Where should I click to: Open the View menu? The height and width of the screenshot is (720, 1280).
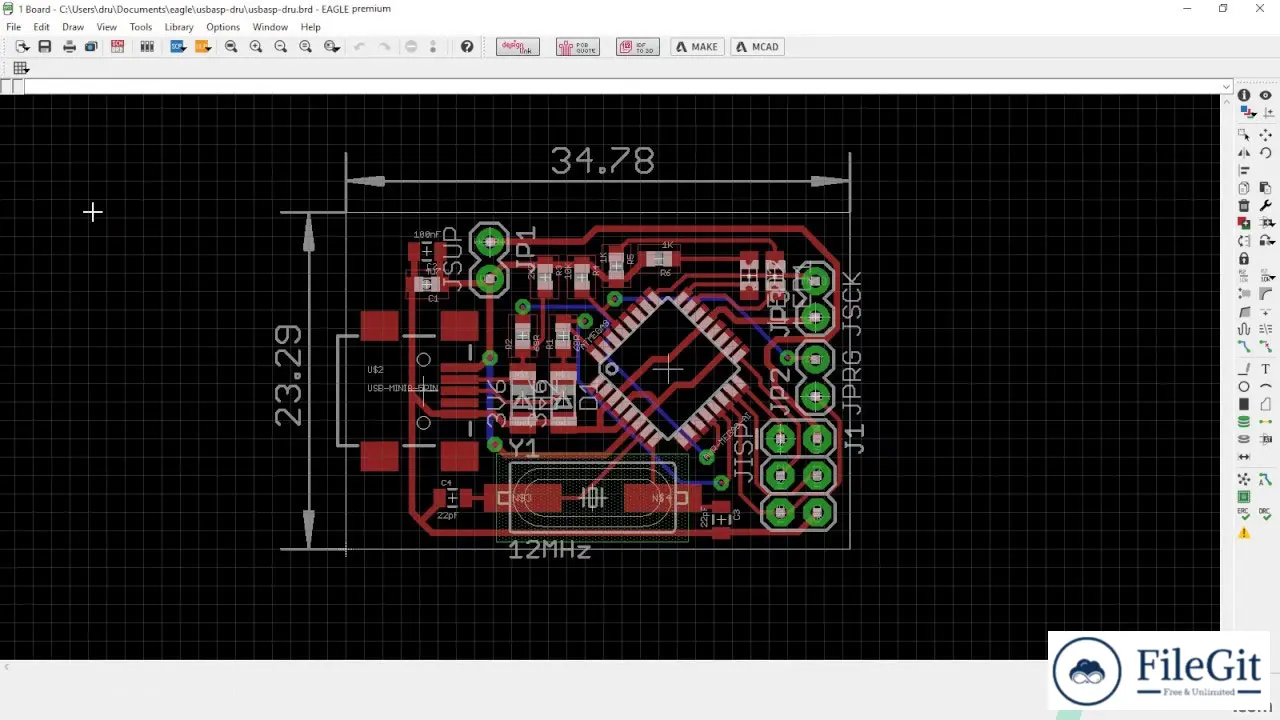coord(106,27)
